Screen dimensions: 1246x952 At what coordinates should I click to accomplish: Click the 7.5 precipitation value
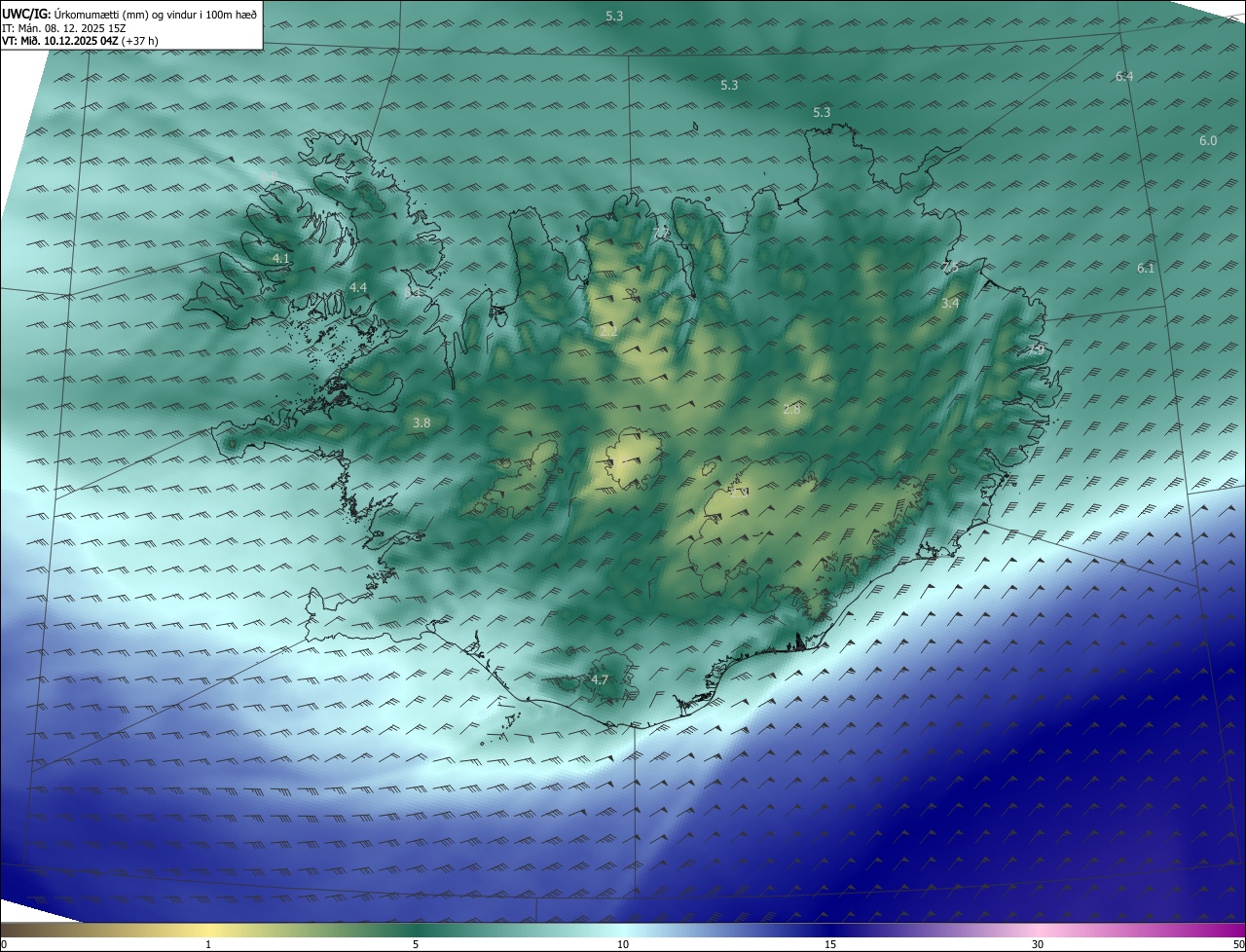950,267
